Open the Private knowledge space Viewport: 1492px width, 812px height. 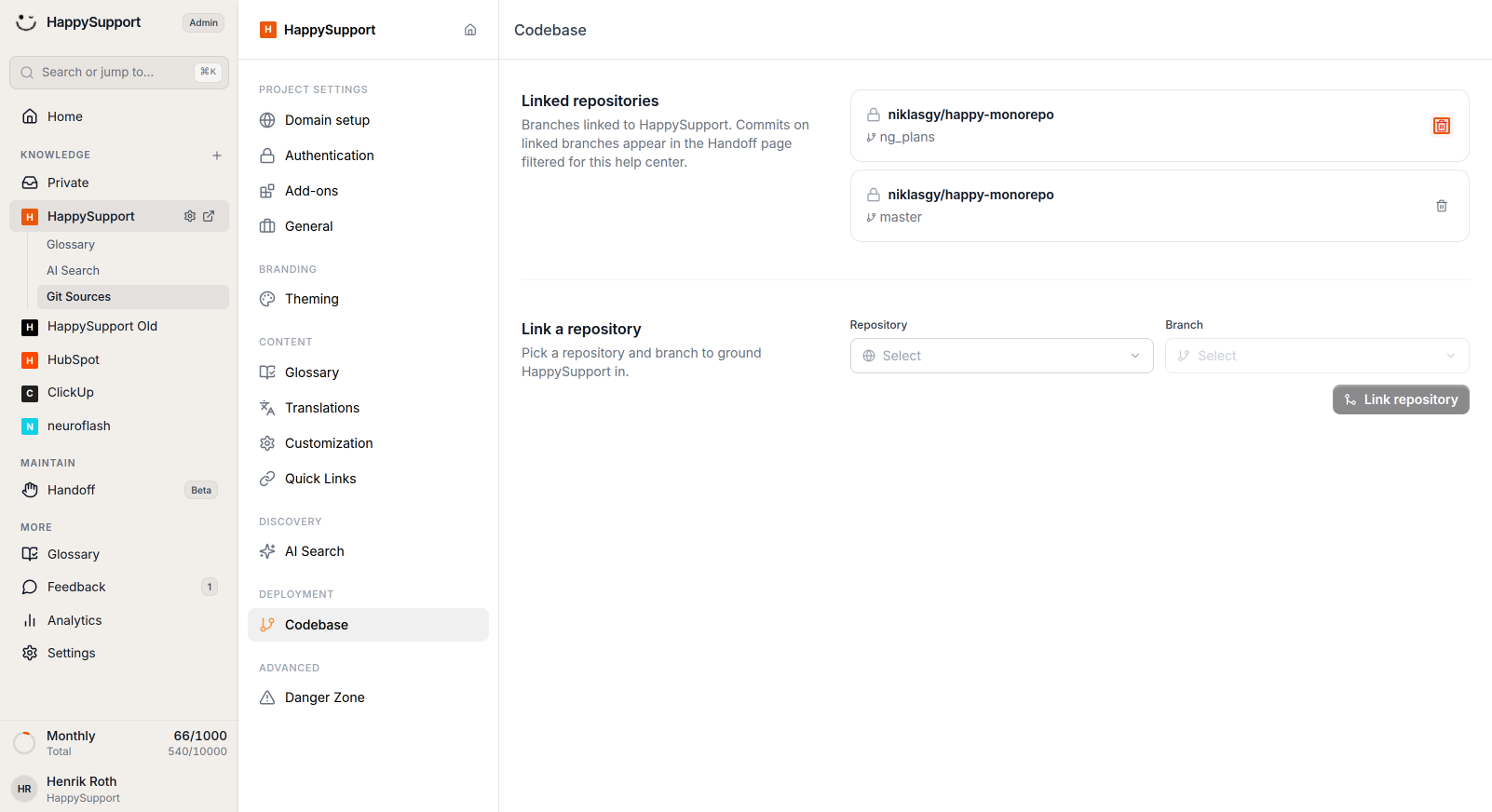coord(119,183)
